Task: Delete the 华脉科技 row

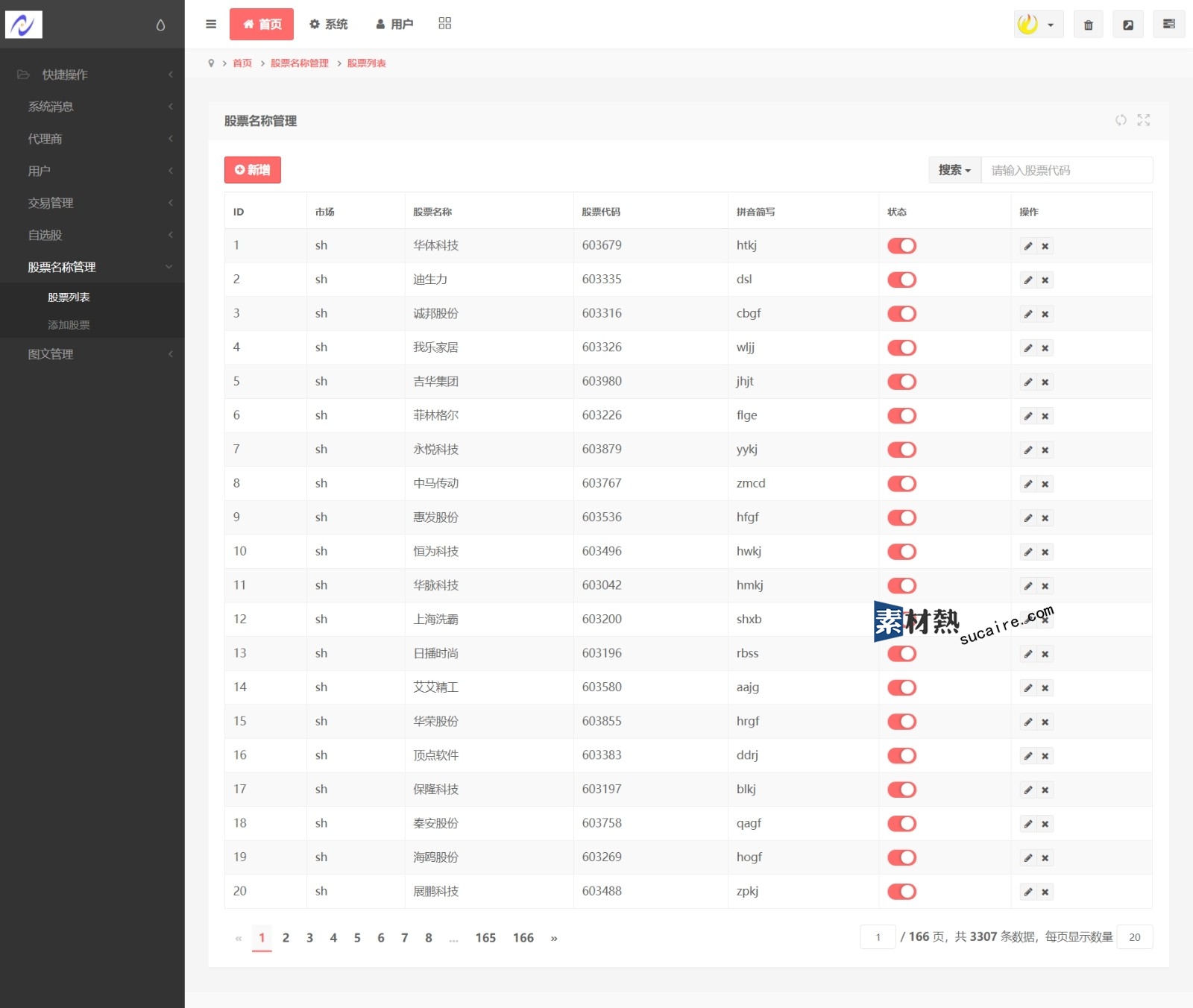Action: (1045, 586)
